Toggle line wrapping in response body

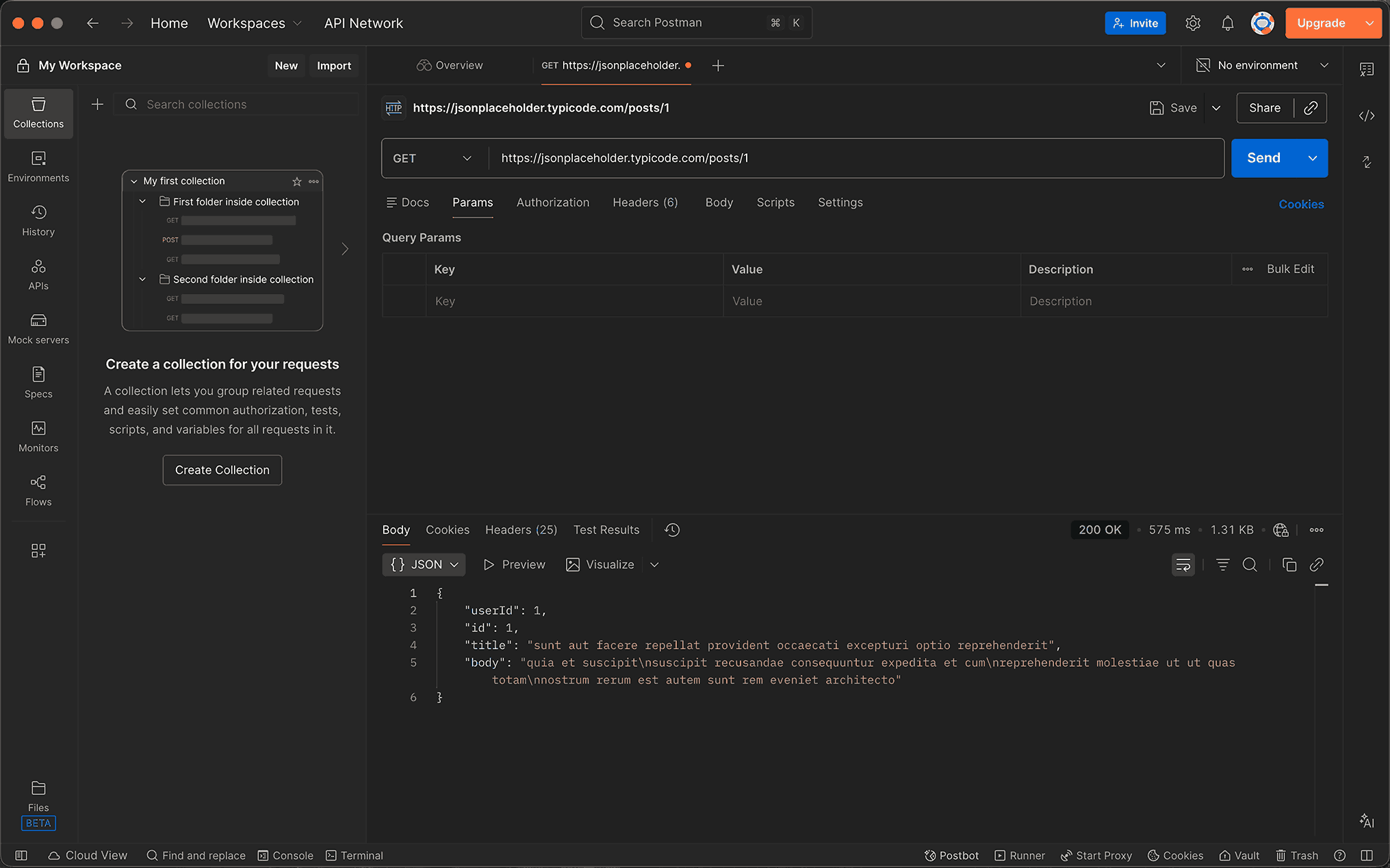click(x=1183, y=564)
